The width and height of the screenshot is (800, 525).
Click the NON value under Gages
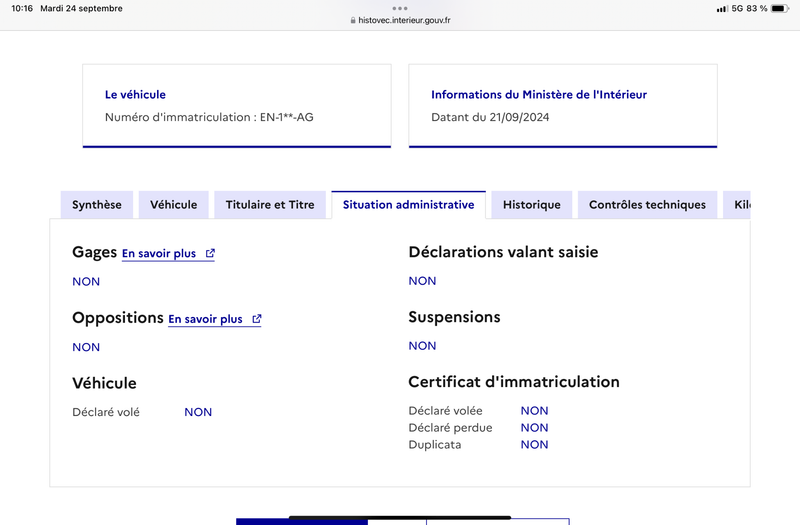(x=86, y=282)
